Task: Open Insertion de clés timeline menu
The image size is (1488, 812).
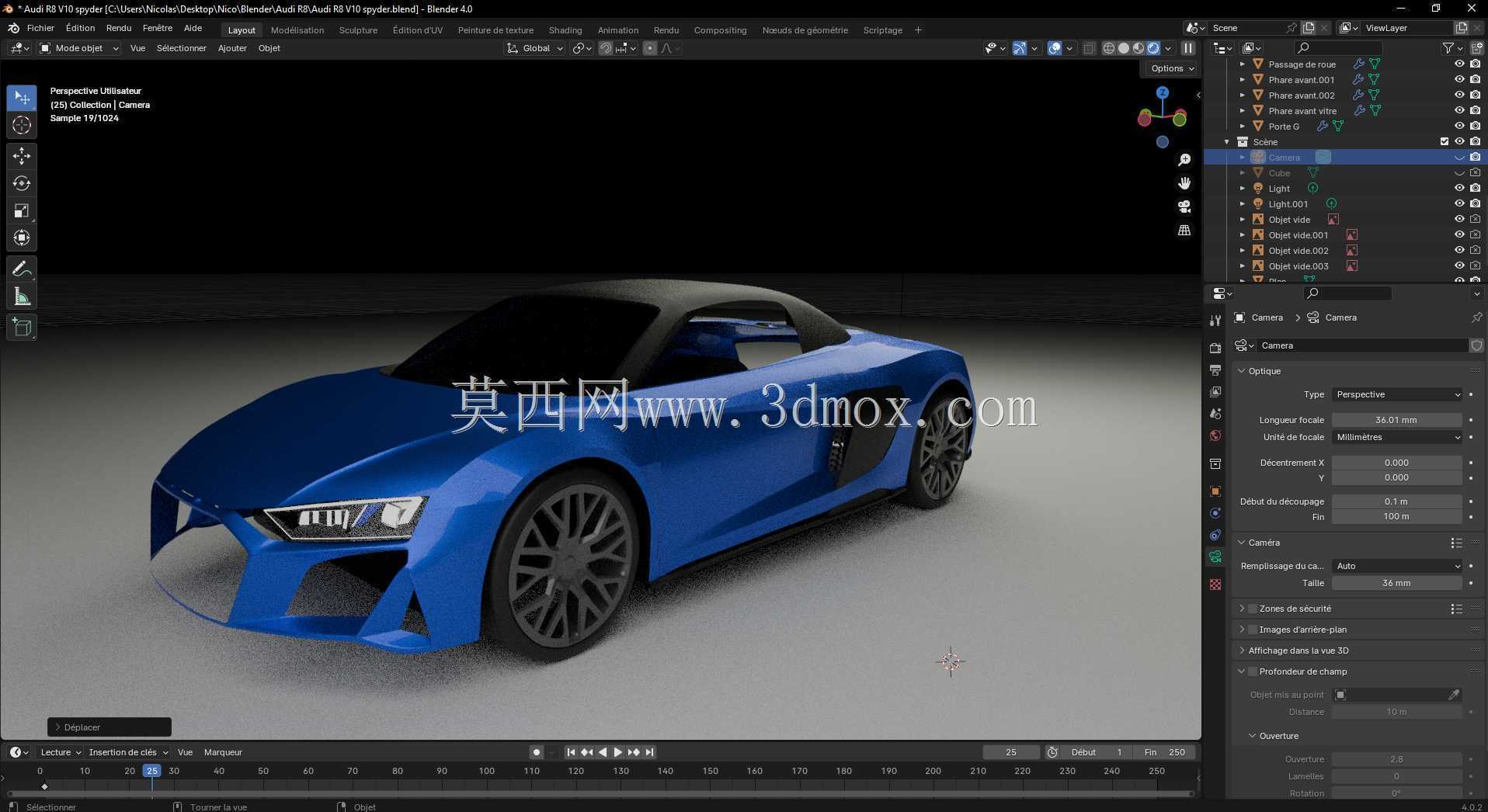Action: [128, 752]
